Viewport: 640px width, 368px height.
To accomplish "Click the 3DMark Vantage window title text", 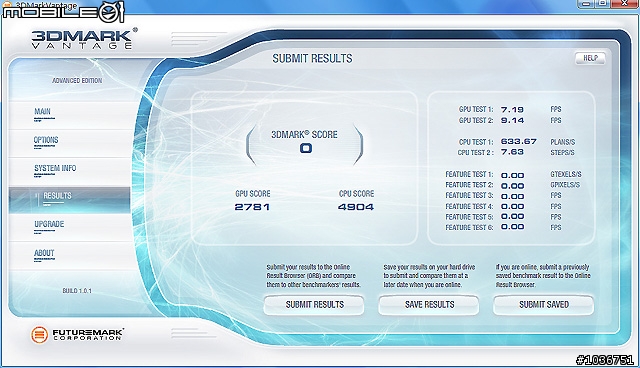I will pyautogui.click(x=46, y=5).
